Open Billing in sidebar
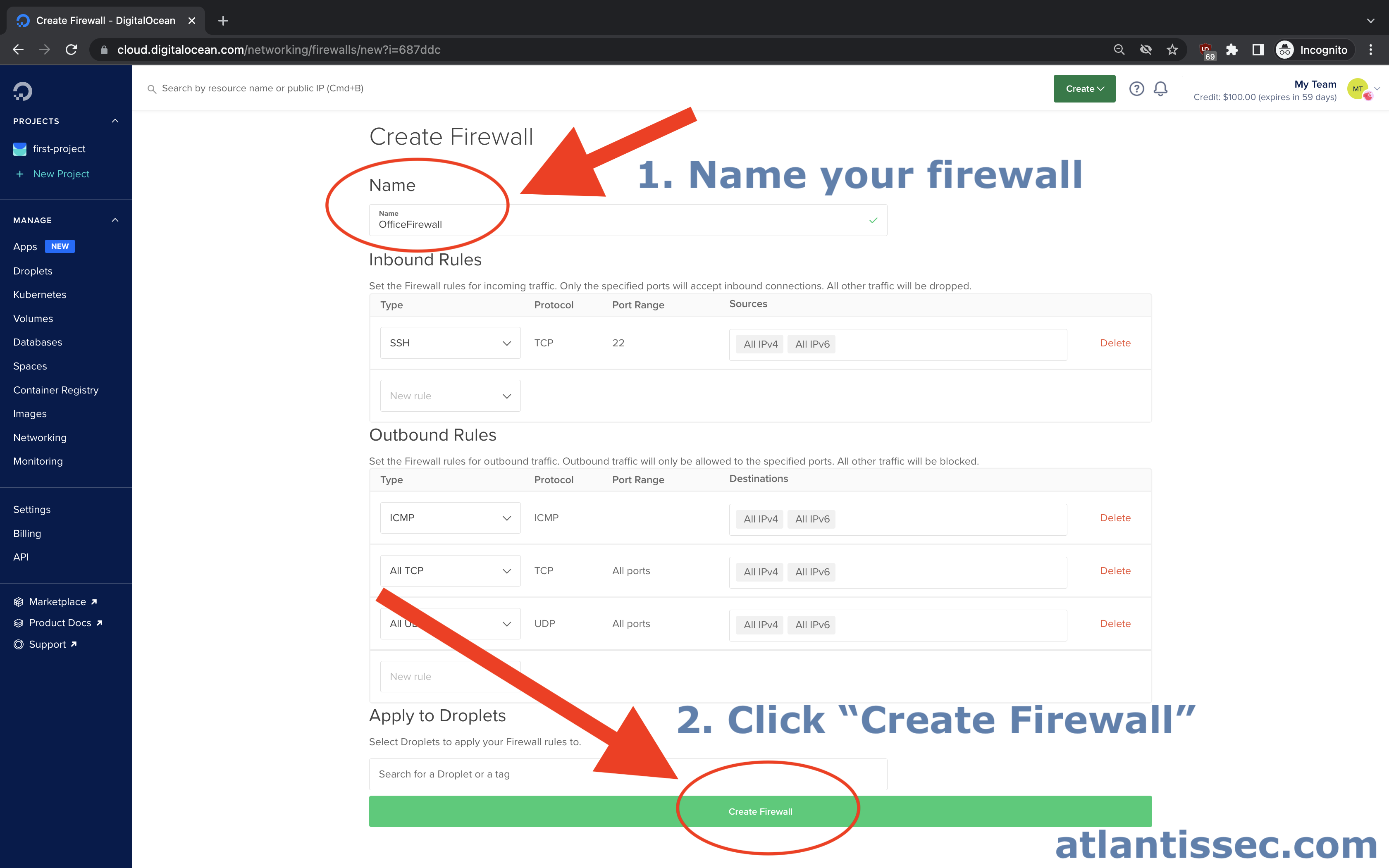This screenshot has width=1389, height=868. click(27, 533)
